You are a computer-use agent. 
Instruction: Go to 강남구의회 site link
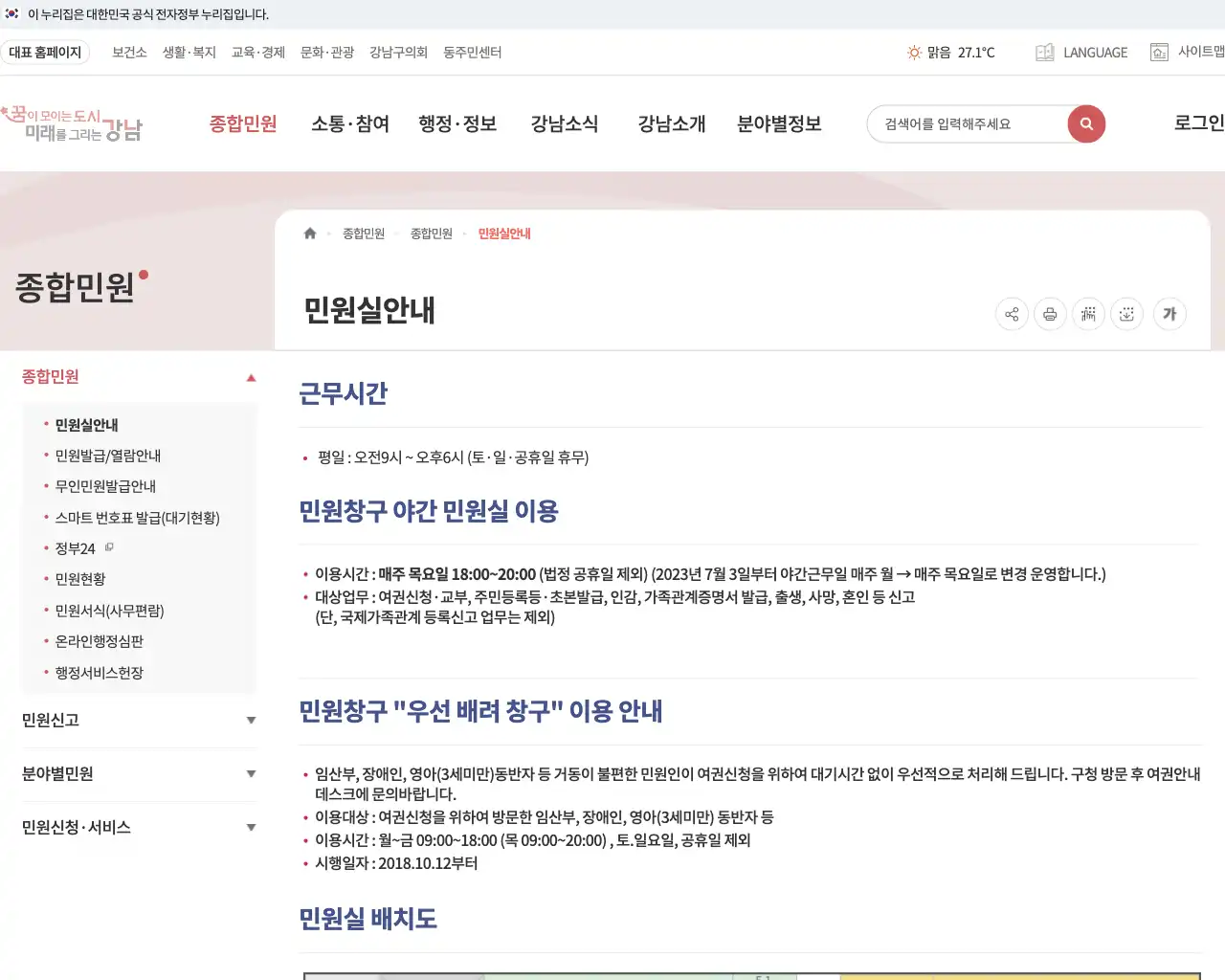pyautogui.click(x=398, y=53)
